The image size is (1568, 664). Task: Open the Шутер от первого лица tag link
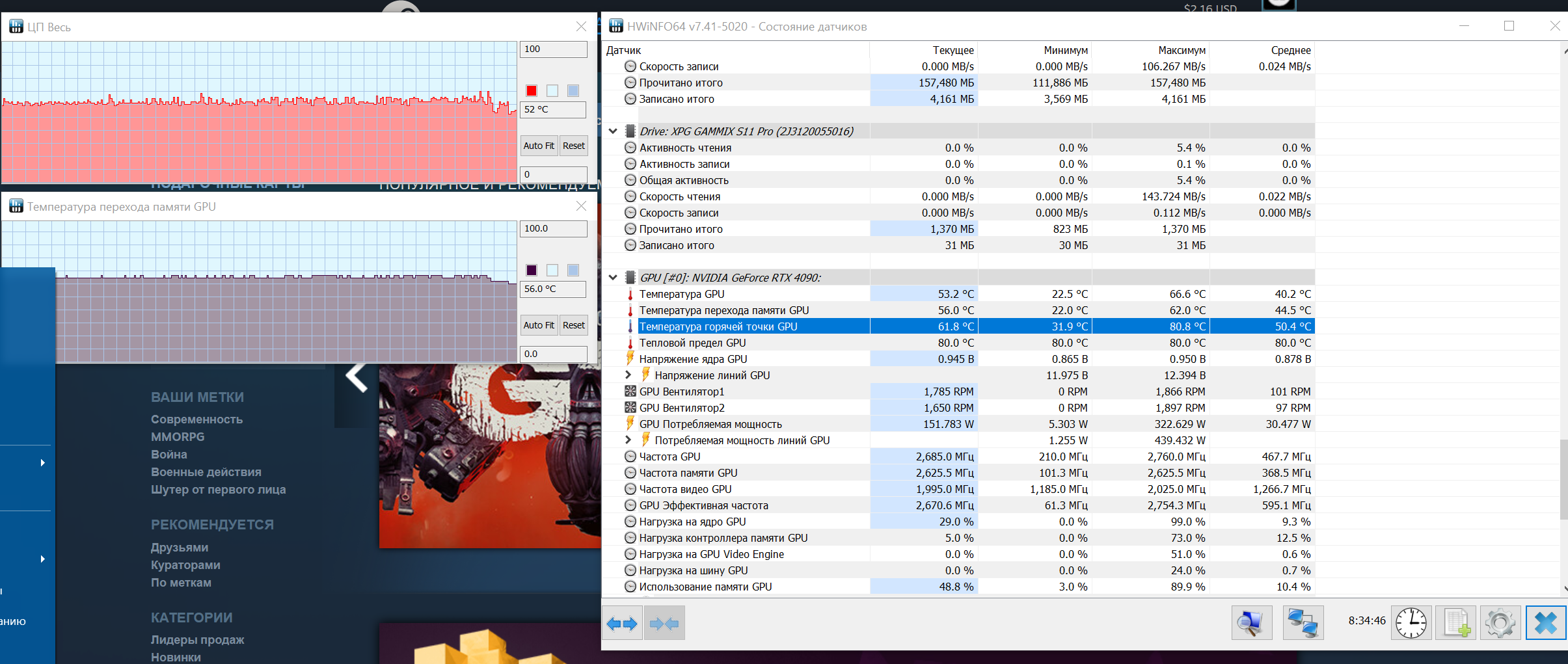(x=218, y=490)
